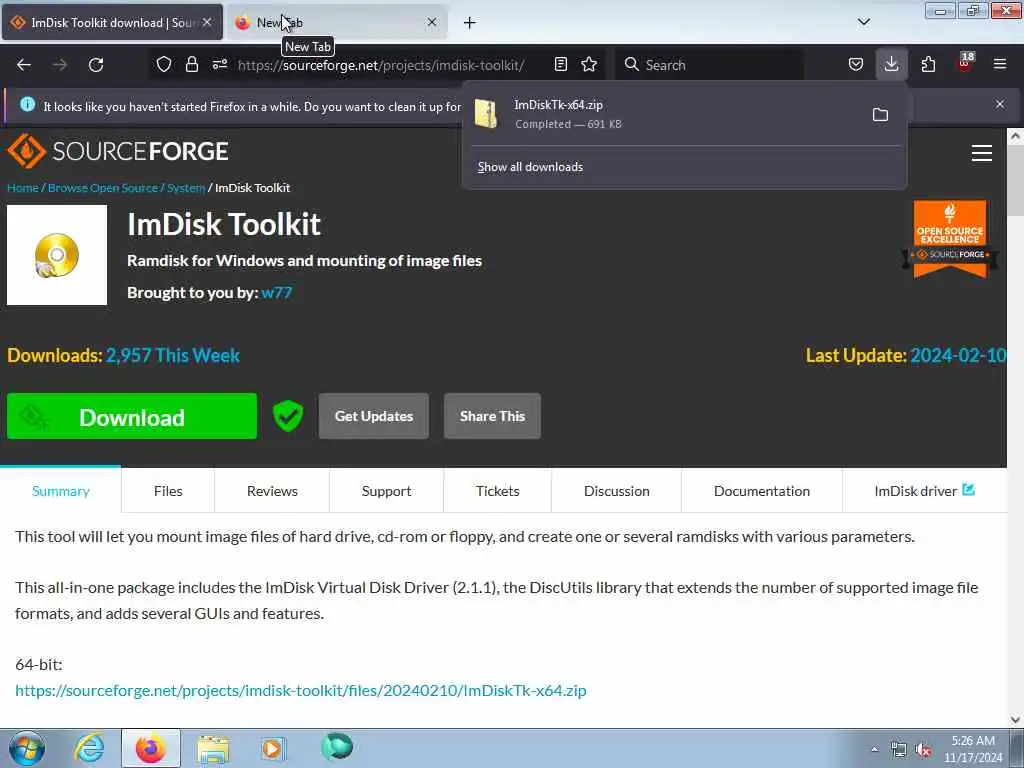Go back to the previous page
Viewport: 1024px width, 768px height.
coord(24,65)
